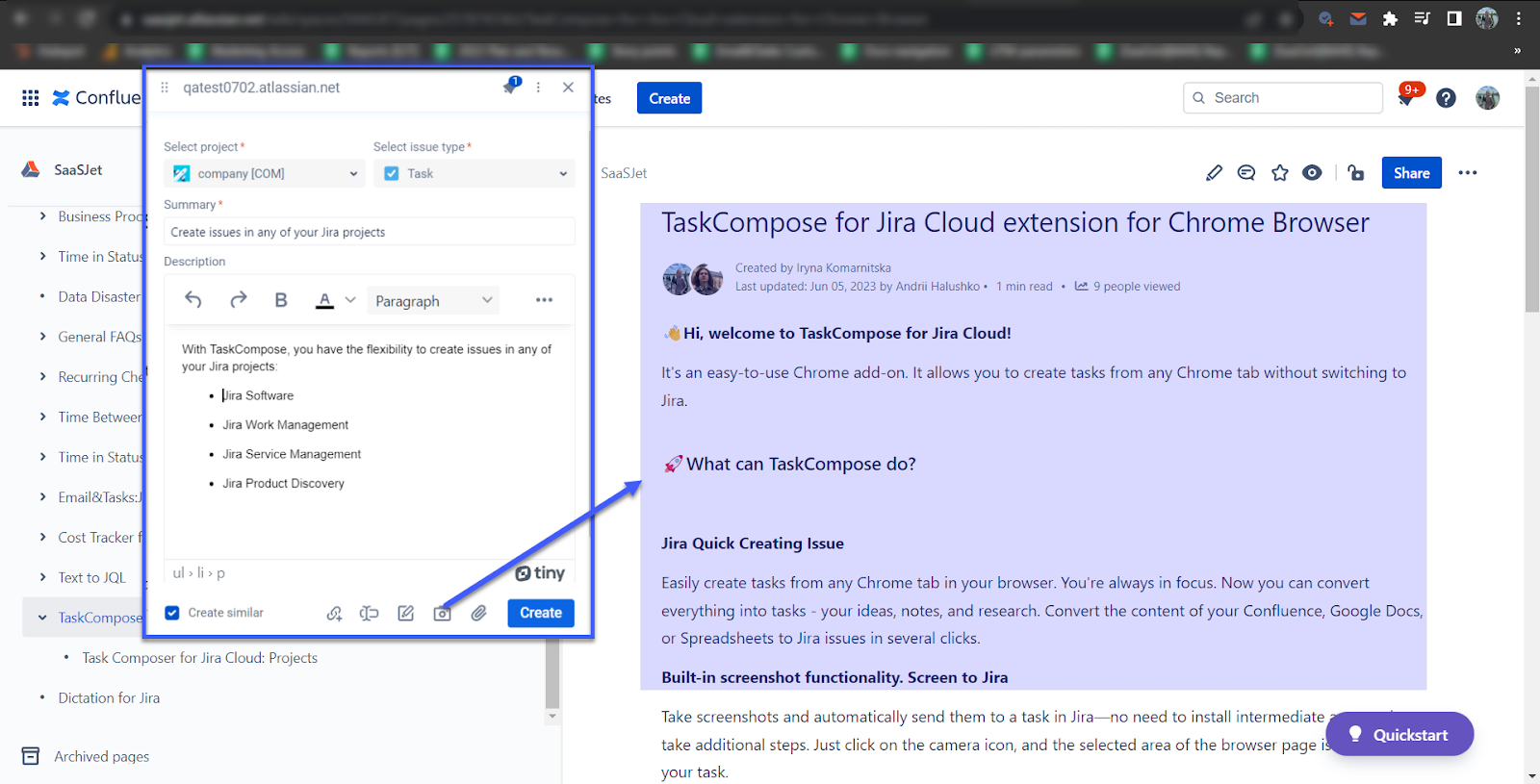Click Andrii Halushko author link
The width and height of the screenshot is (1540, 784).
[937, 287]
